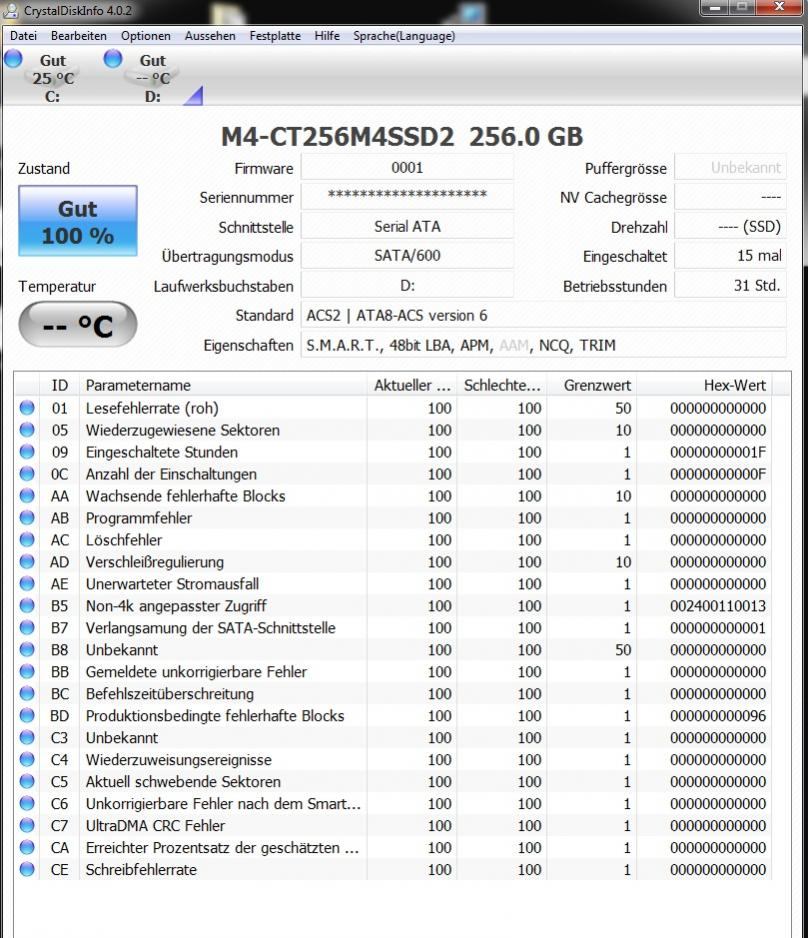
Task: Click the Standard field ACS2 ATA8-ACS
Action: [544, 315]
